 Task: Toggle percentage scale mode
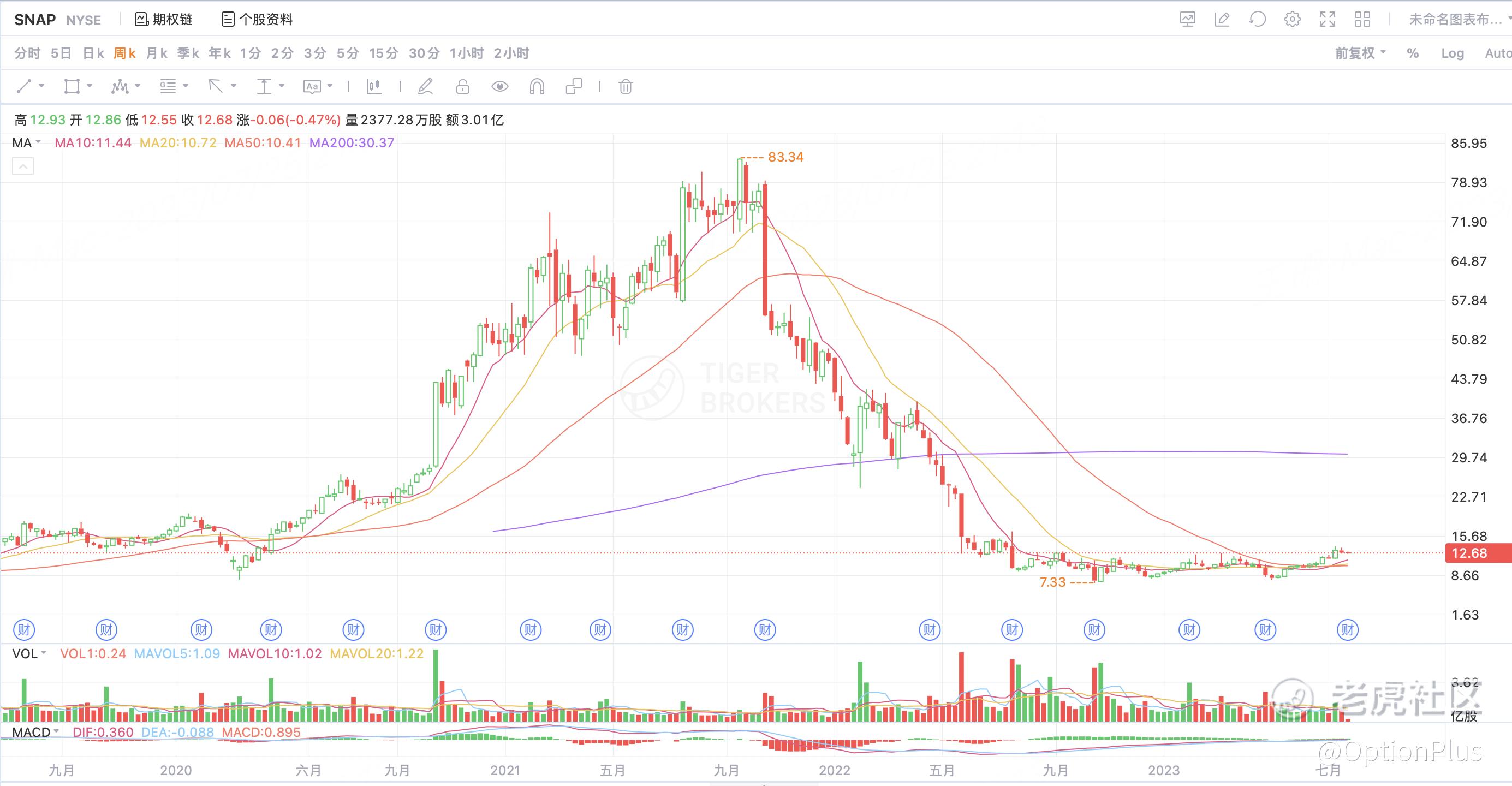[1413, 53]
